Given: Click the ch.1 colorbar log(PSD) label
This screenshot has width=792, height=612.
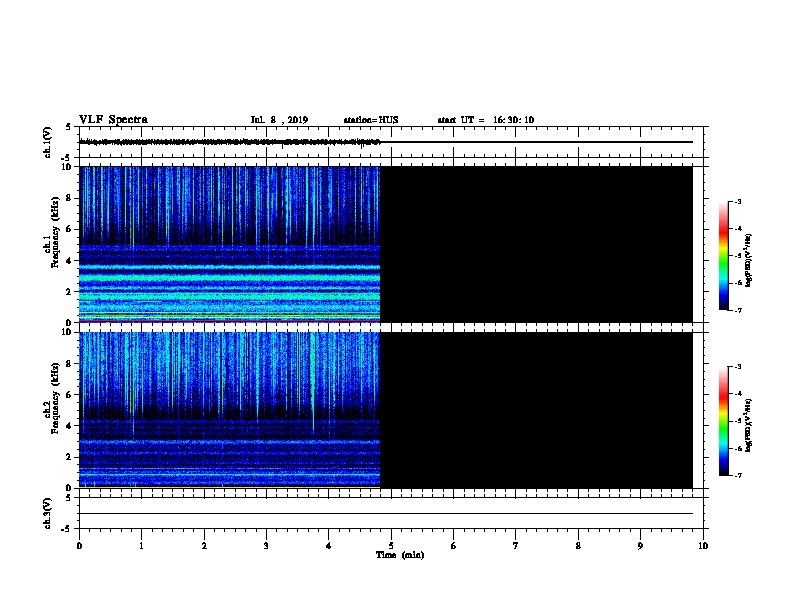Looking at the screenshot, I should coord(748,260).
